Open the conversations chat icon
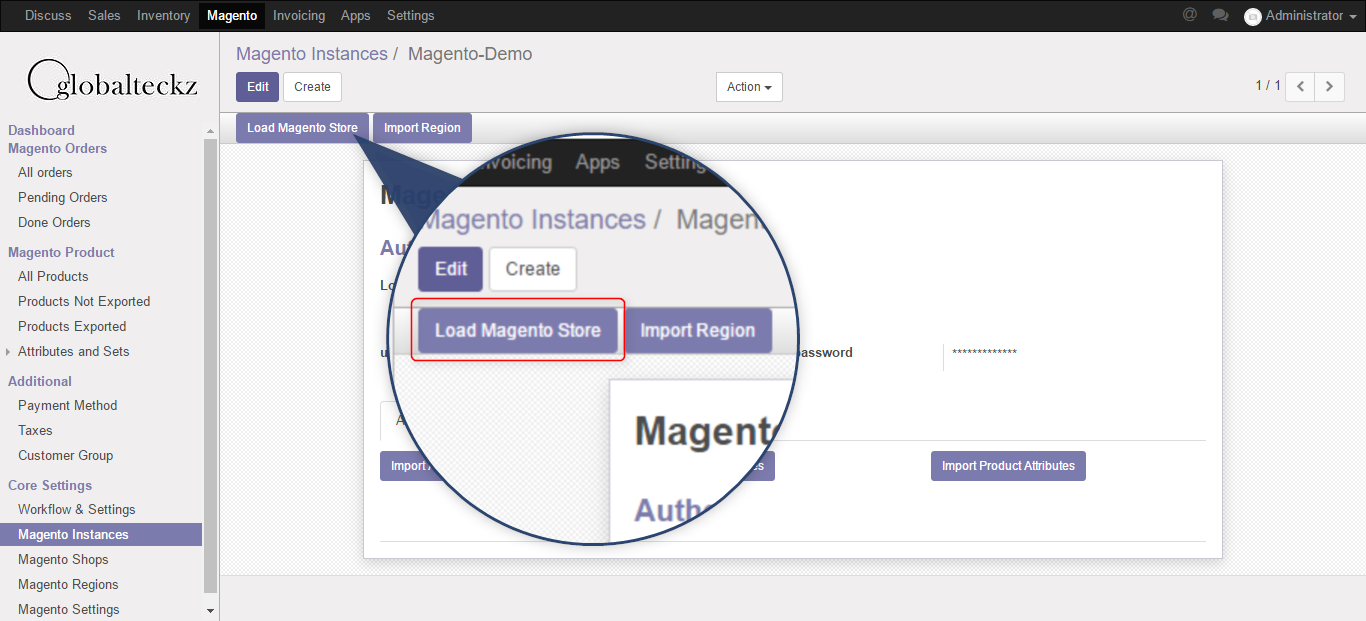Viewport: 1366px width, 621px height. coord(1220,15)
